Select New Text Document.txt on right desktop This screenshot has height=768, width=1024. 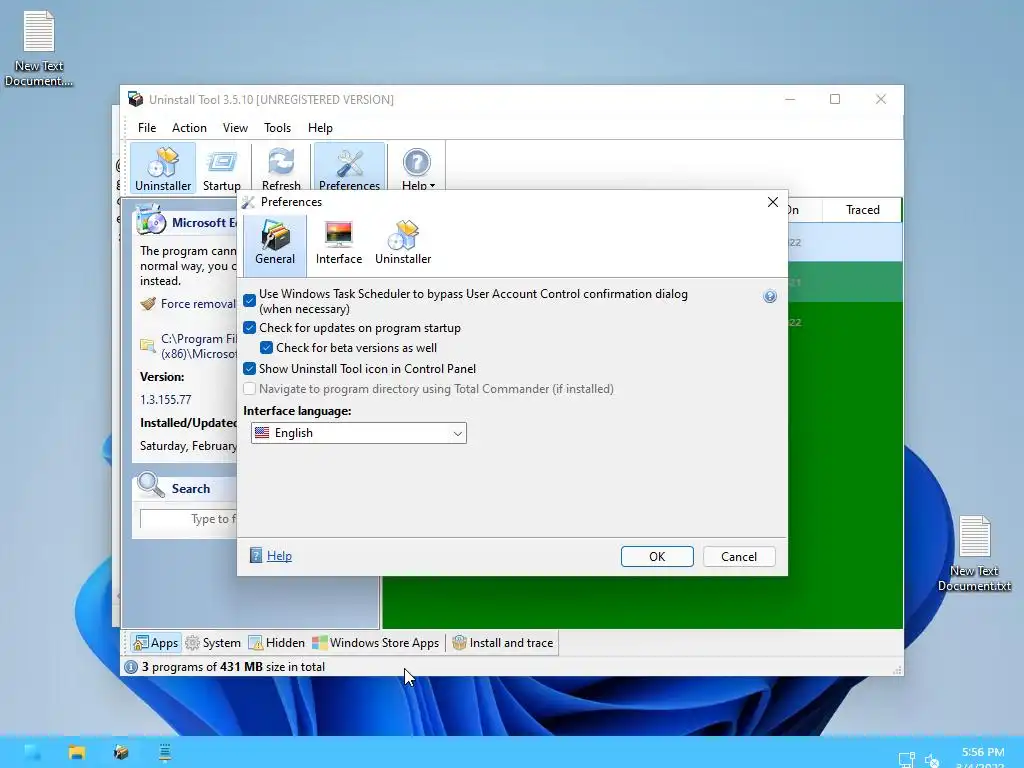click(974, 554)
